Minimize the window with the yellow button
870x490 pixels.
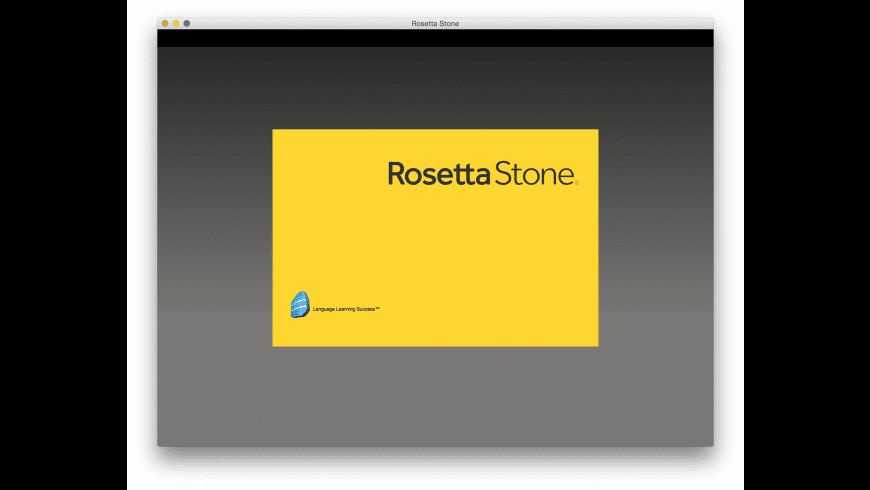(x=176, y=23)
